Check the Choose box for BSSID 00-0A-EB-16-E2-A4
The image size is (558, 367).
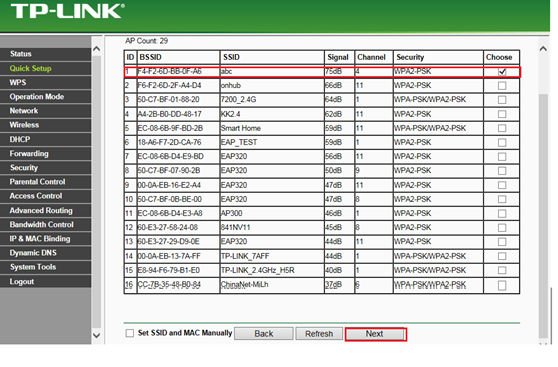tap(502, 185)
